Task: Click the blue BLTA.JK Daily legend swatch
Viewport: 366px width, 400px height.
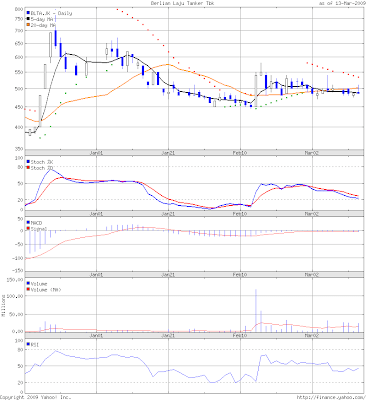Action: [28, 13]
